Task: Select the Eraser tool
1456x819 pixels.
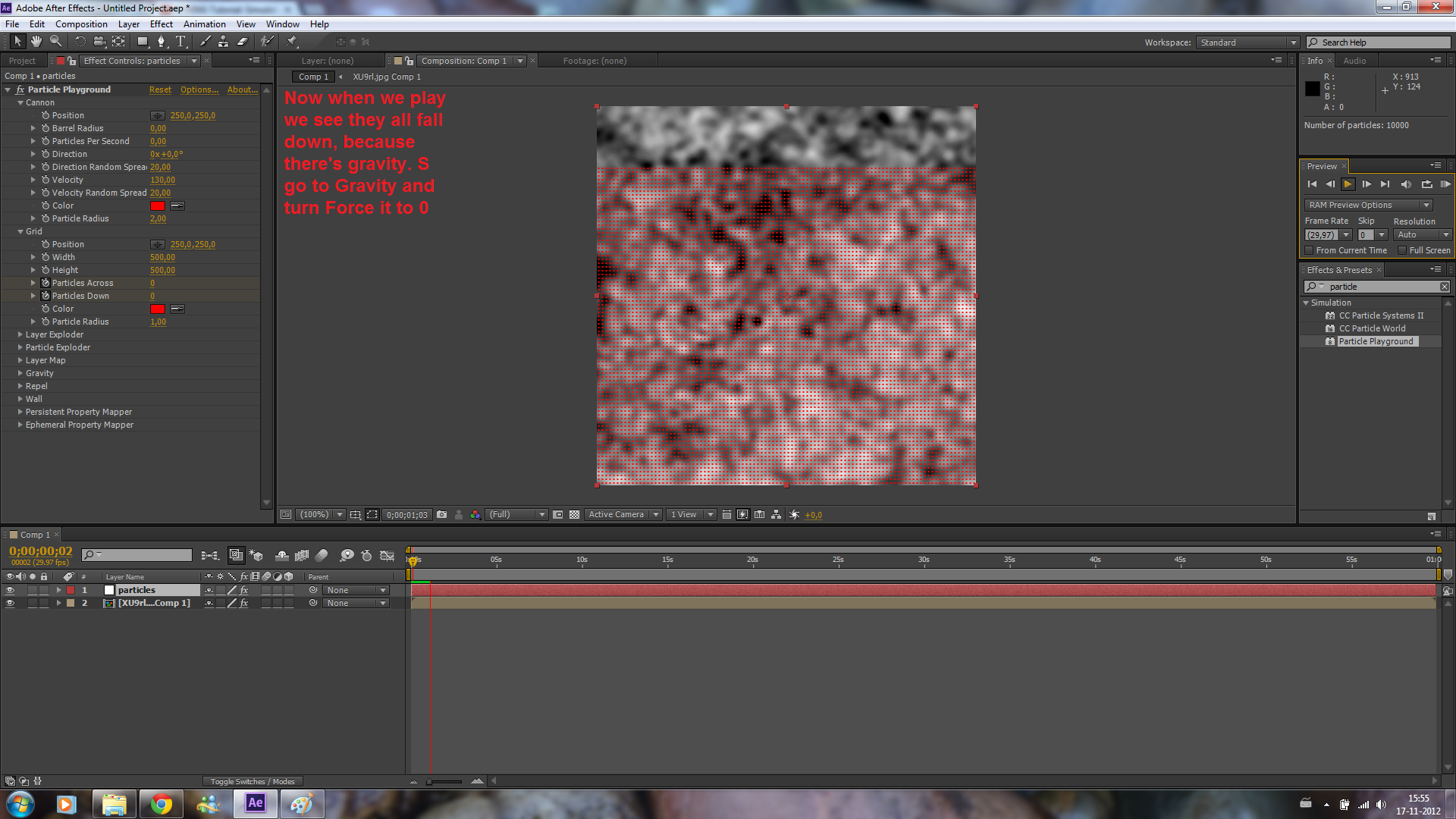Action: pos(243,42)
